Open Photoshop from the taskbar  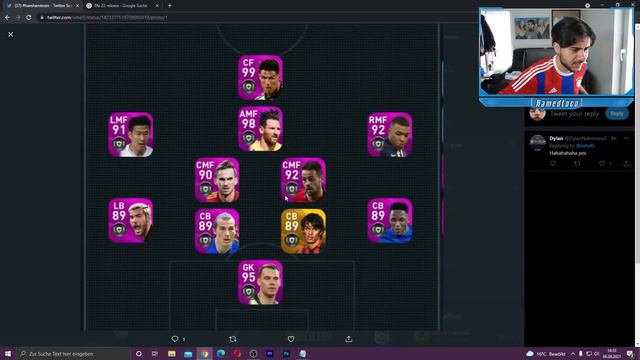tap(286, 353)
